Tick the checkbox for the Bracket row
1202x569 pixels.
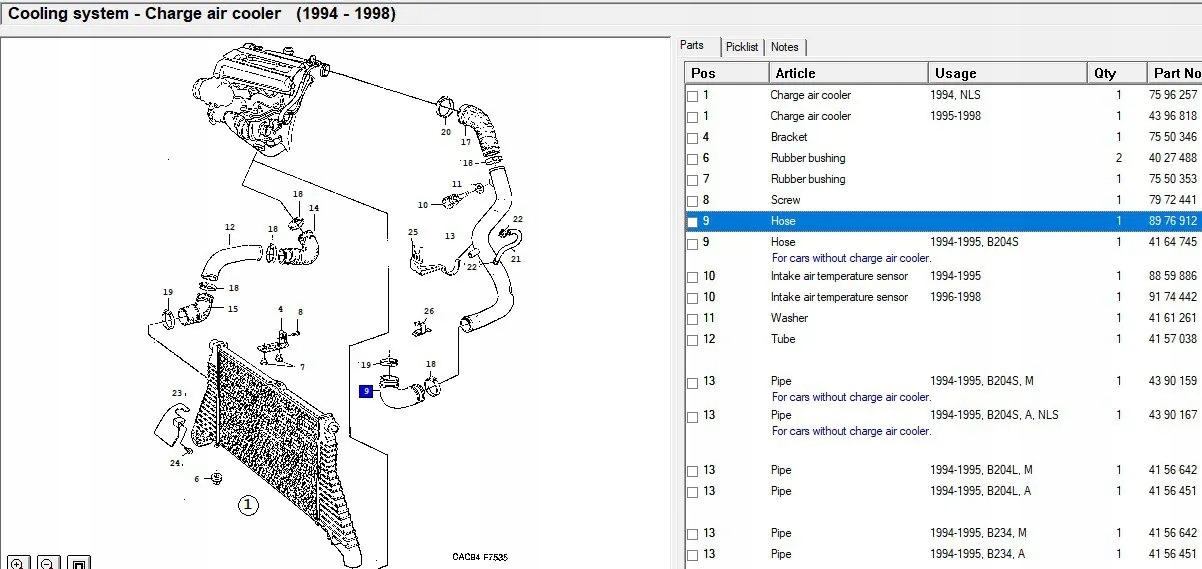point(693,138)
